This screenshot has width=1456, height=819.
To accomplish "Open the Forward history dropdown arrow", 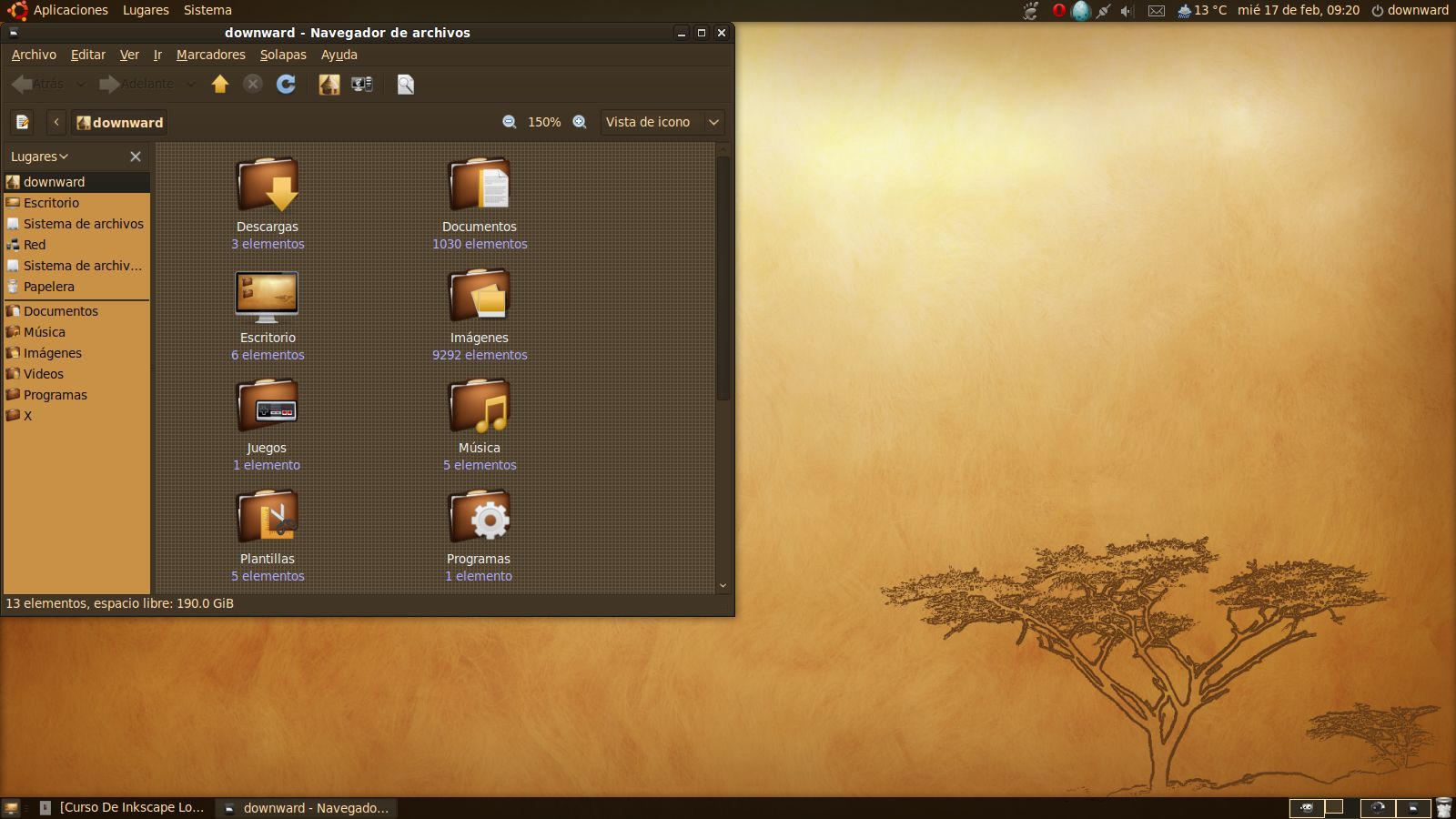I will pos(190,85).
